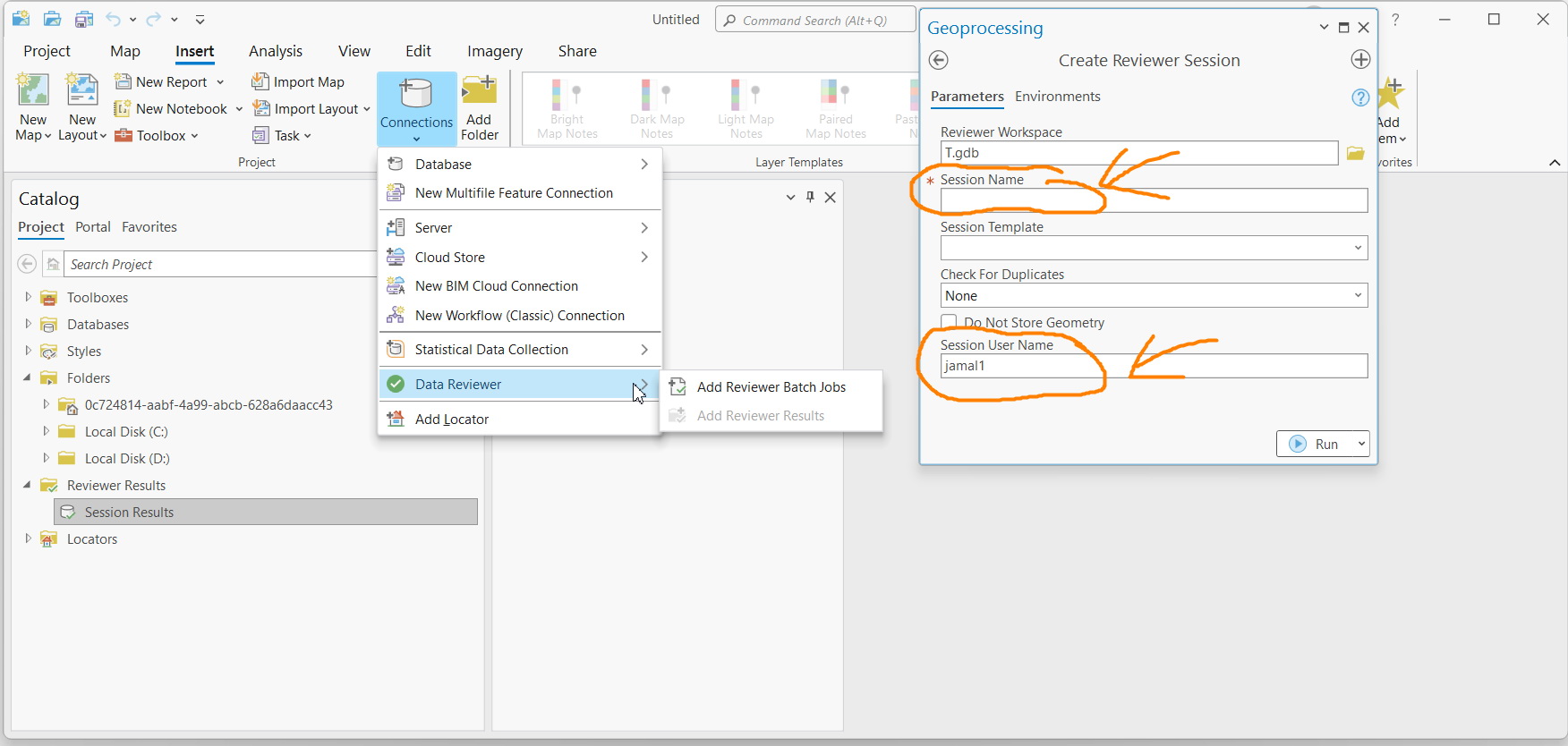1568x746 pixels.
Task: Go back in the Geoprocessing pane
Action: 938,60
